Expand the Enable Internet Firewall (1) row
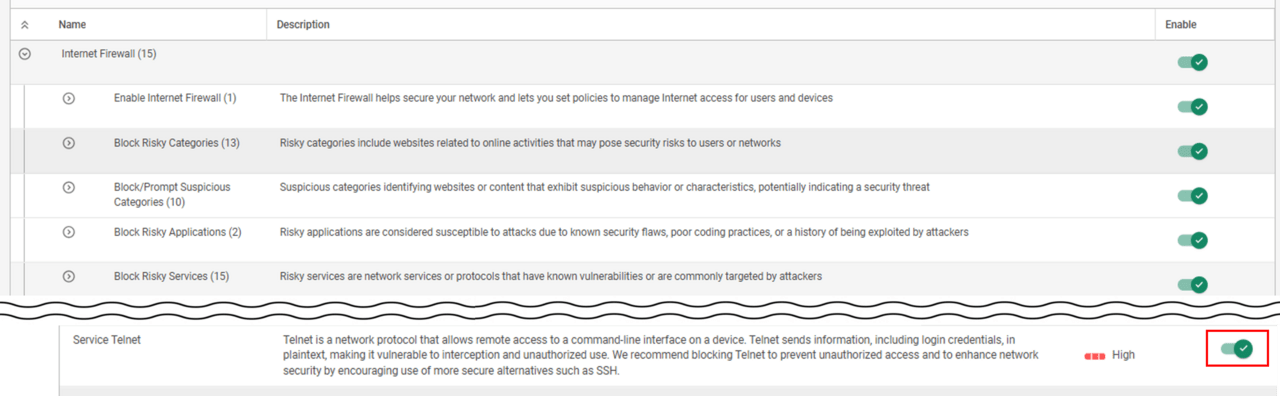The width and height of the screenshot is (1280, 396). (69, 98)
